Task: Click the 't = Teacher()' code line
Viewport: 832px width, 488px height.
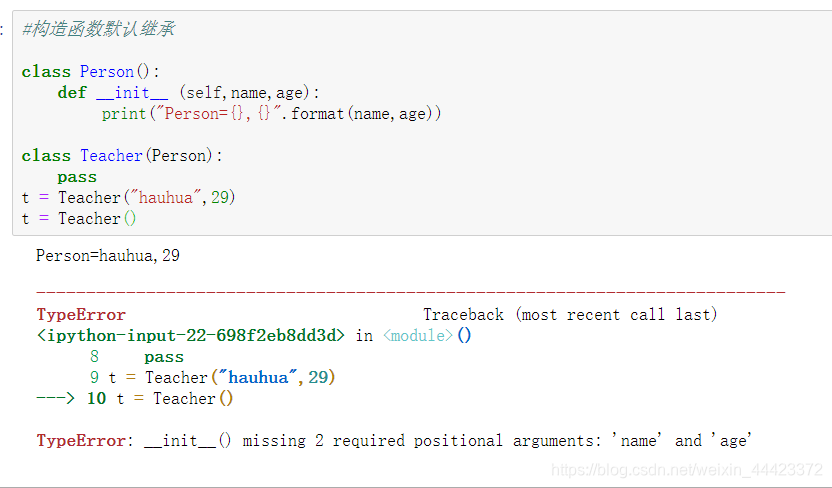Action: tap(79, 219)
